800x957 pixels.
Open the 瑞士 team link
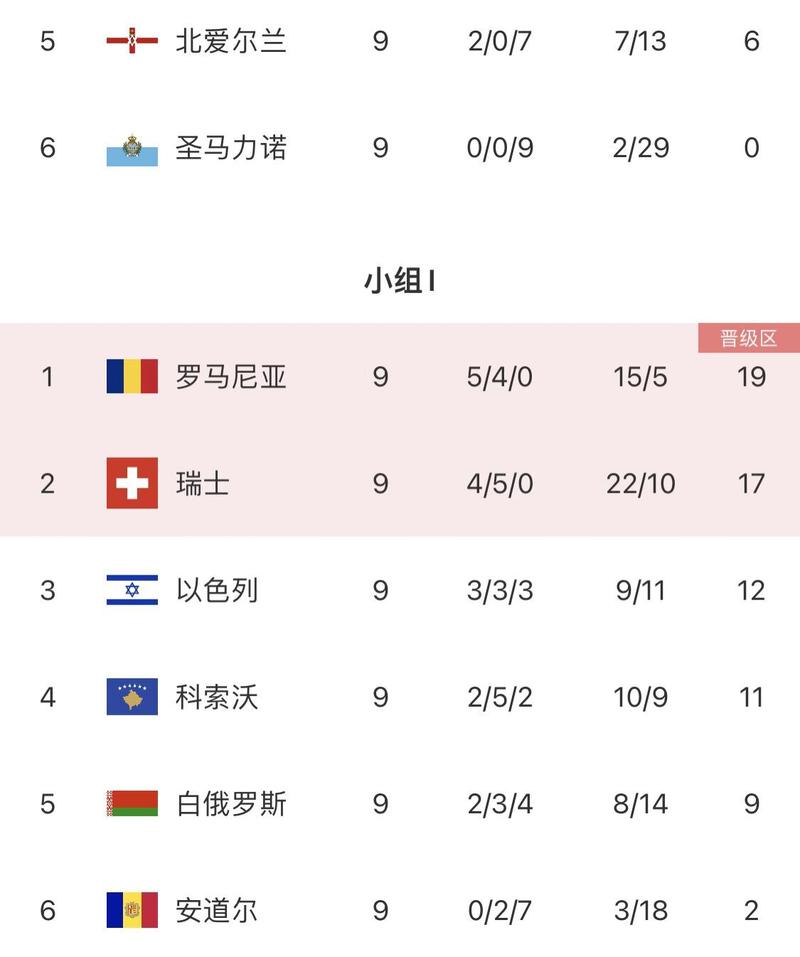coord(203,484)
